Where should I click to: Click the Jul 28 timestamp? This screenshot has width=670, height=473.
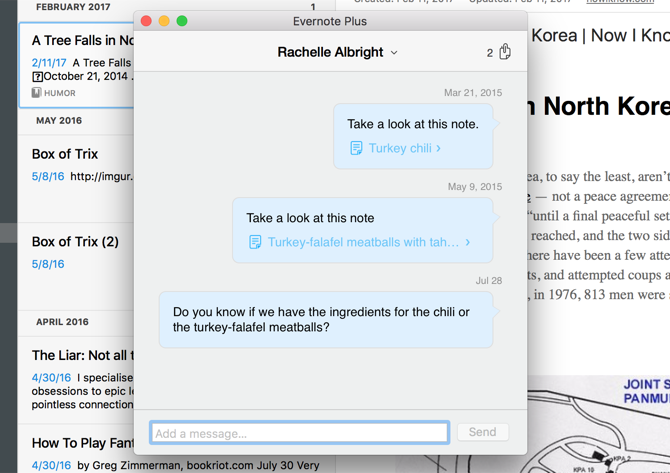pos(489,281)
